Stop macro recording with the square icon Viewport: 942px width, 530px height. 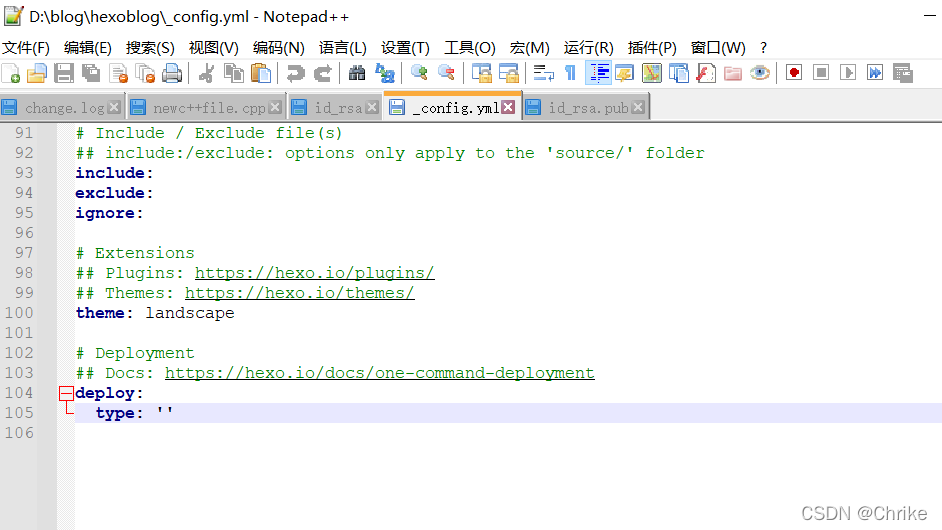(821, 73)
